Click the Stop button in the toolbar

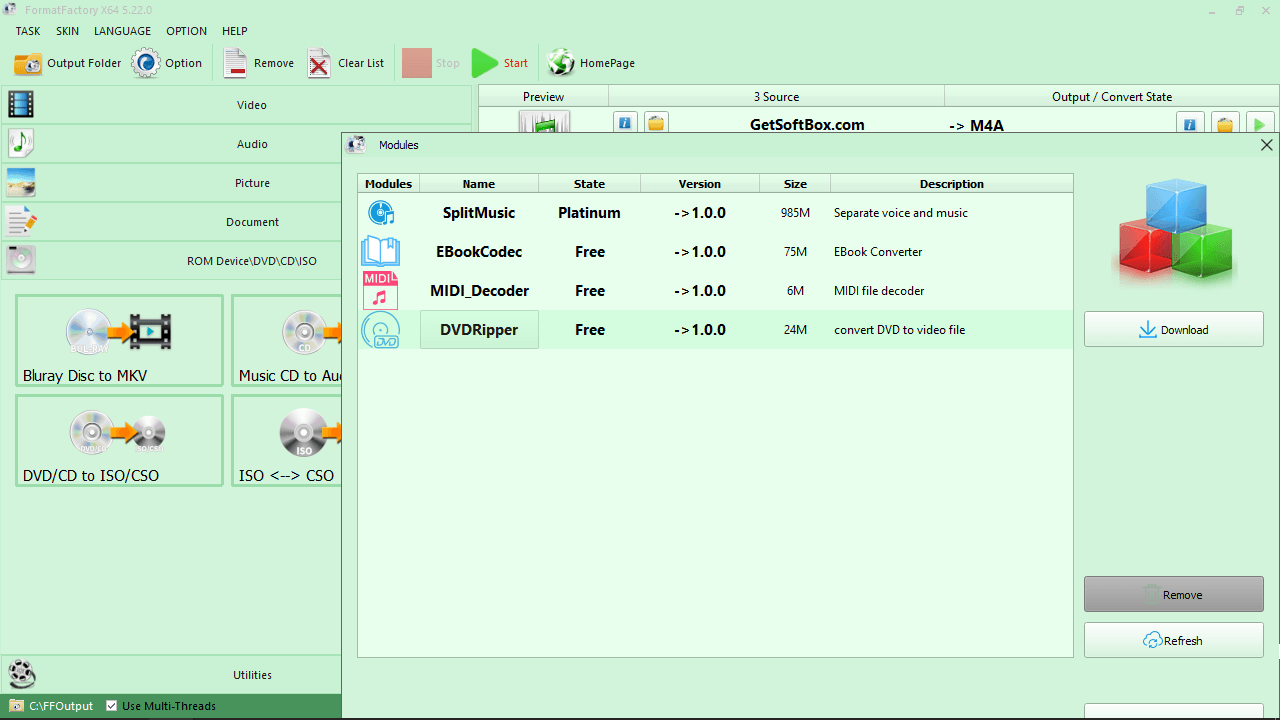pos(431,63)
